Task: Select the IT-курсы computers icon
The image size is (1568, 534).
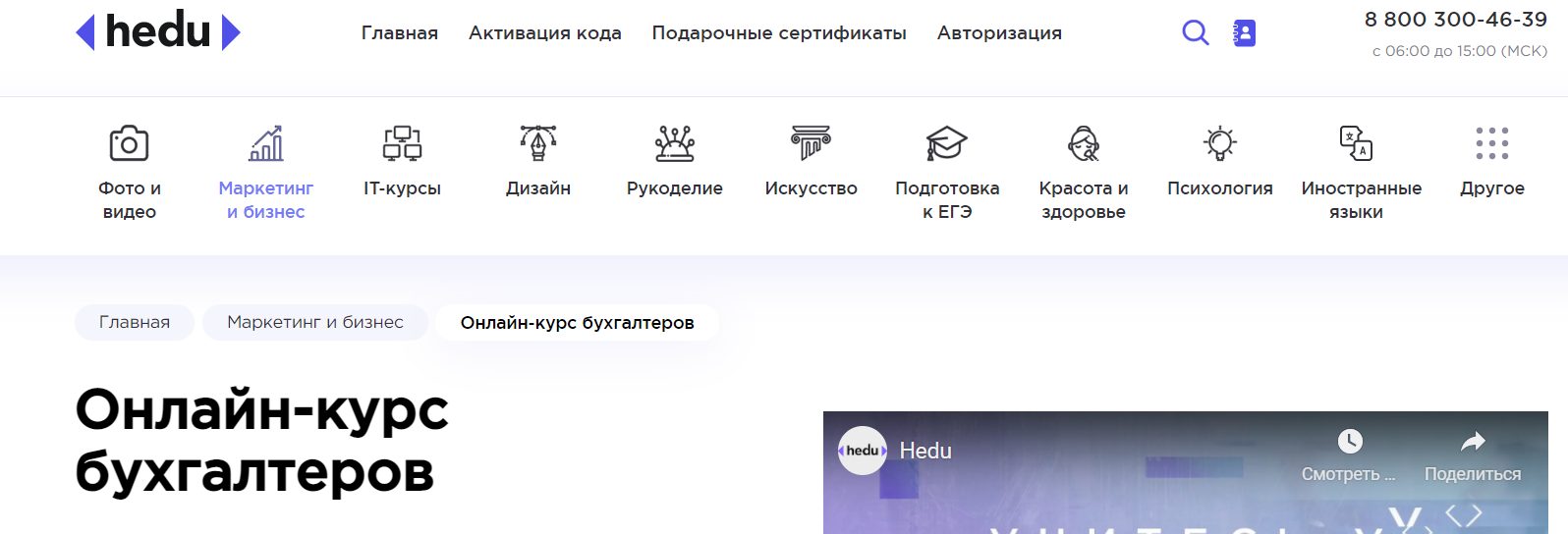Action: coord(402,144)
